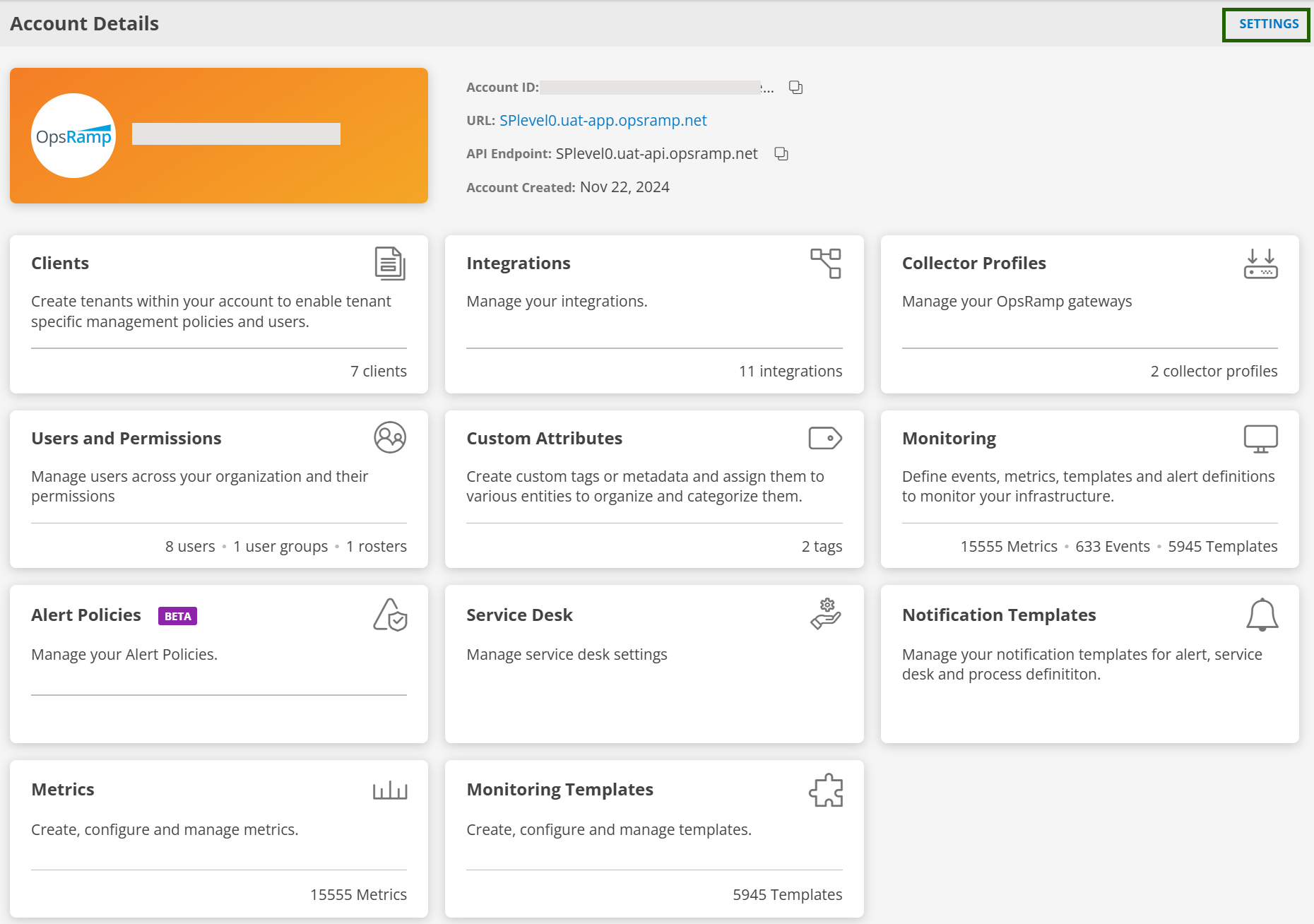Click 'Manage your integrations.' description

click(557, 302)
